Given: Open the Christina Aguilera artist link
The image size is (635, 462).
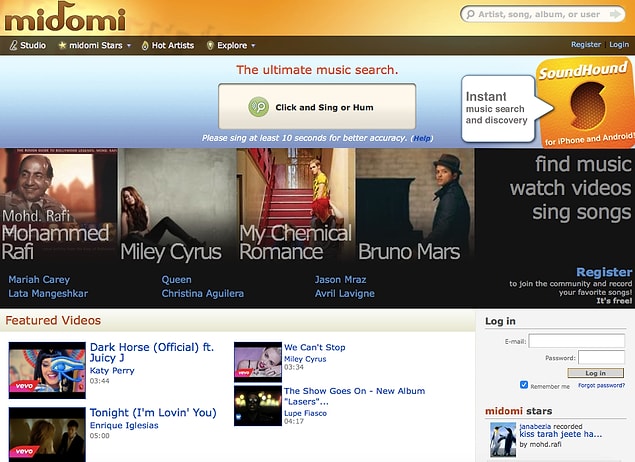Looking at the screenshot, I should [203, 294].
